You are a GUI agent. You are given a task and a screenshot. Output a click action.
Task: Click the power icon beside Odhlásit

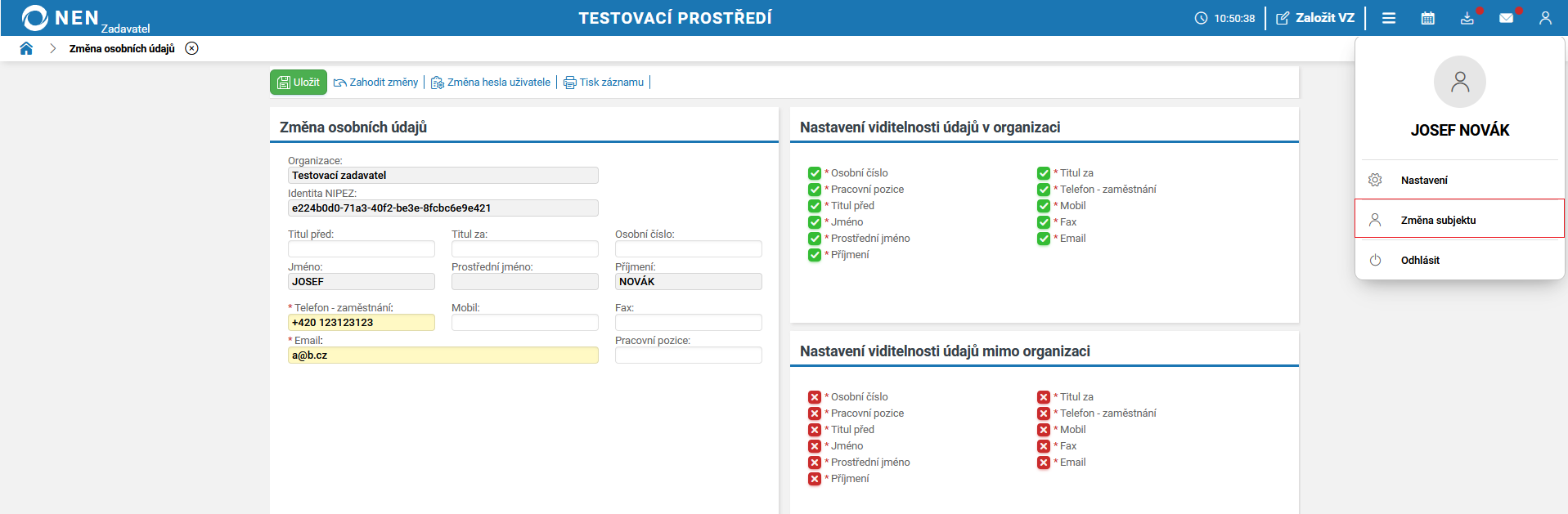[x=1375, y=260]
